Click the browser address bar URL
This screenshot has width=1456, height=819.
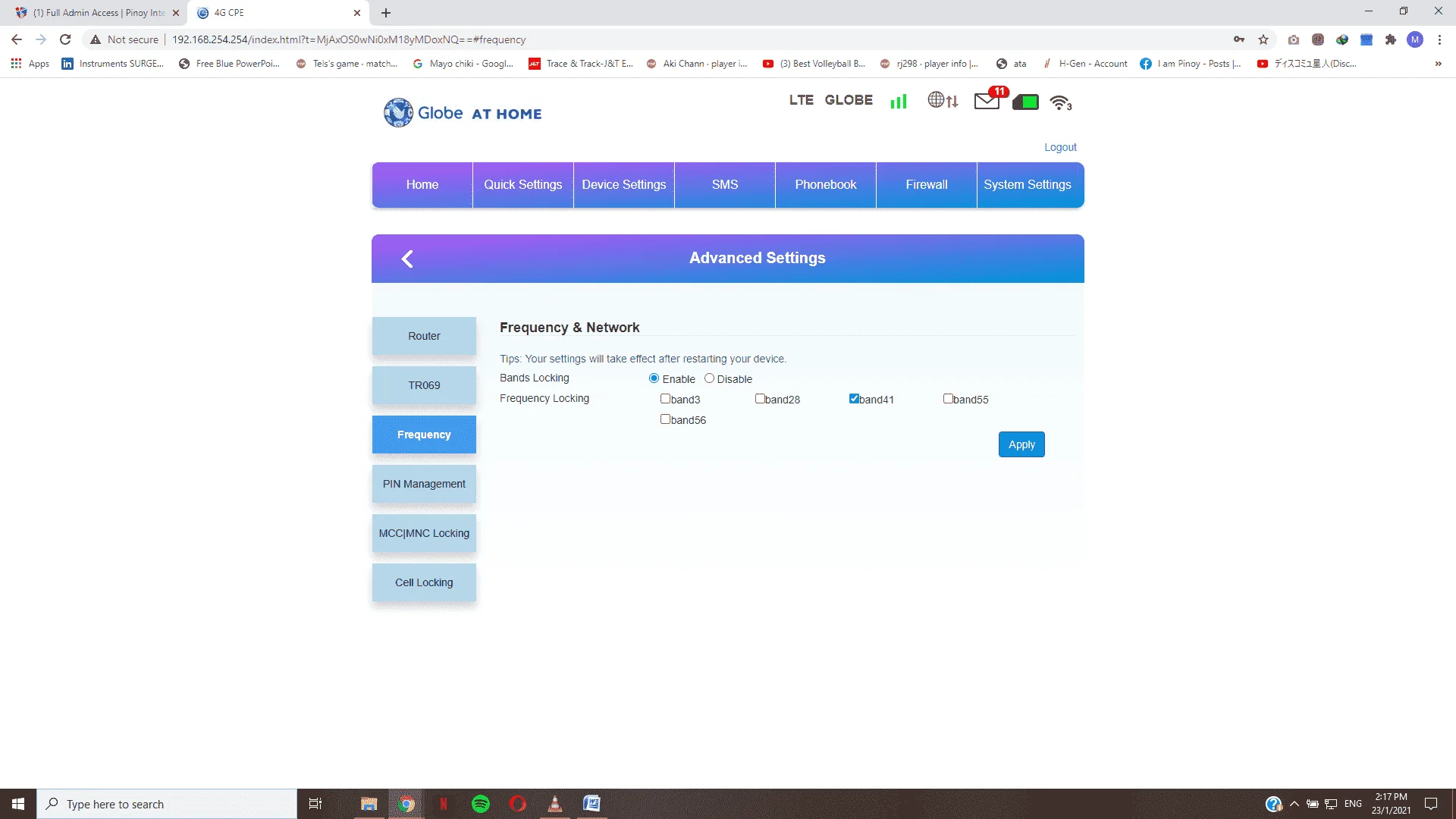pyautogui.click(x=349, y=39)
